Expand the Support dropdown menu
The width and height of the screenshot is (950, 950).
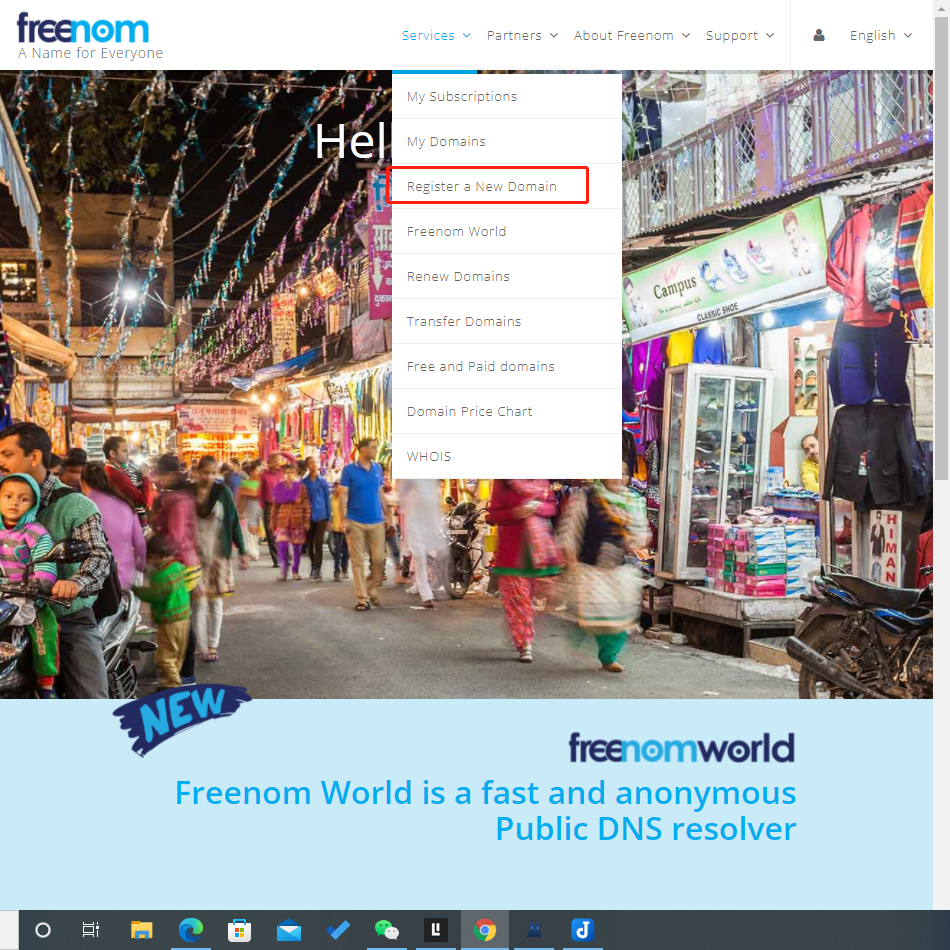pos(740,35)
